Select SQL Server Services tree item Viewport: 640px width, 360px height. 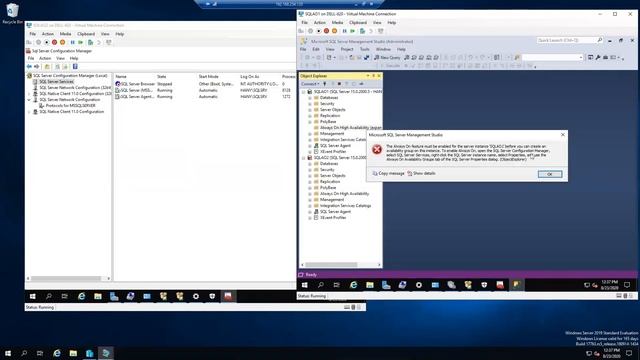click(x=56, y=82)
